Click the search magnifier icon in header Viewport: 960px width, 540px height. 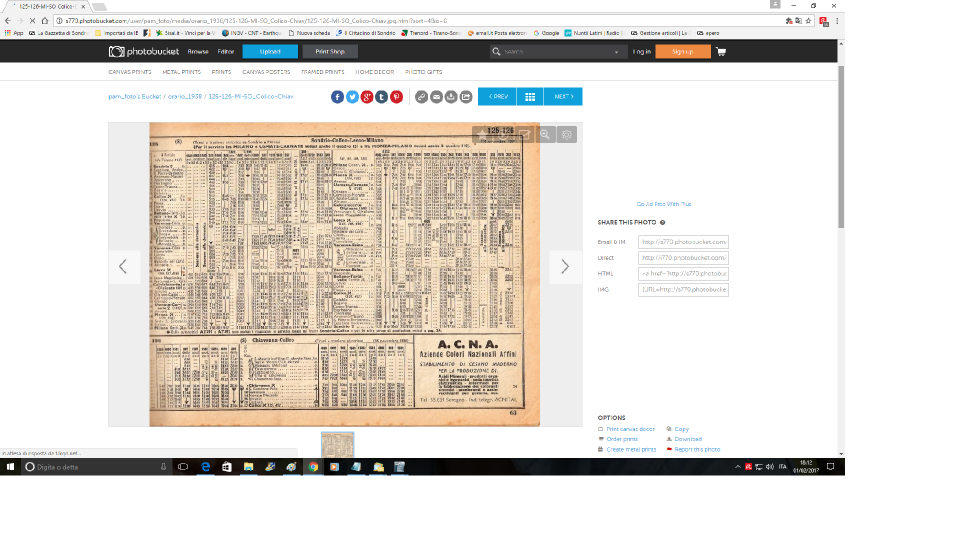point(497,52)
